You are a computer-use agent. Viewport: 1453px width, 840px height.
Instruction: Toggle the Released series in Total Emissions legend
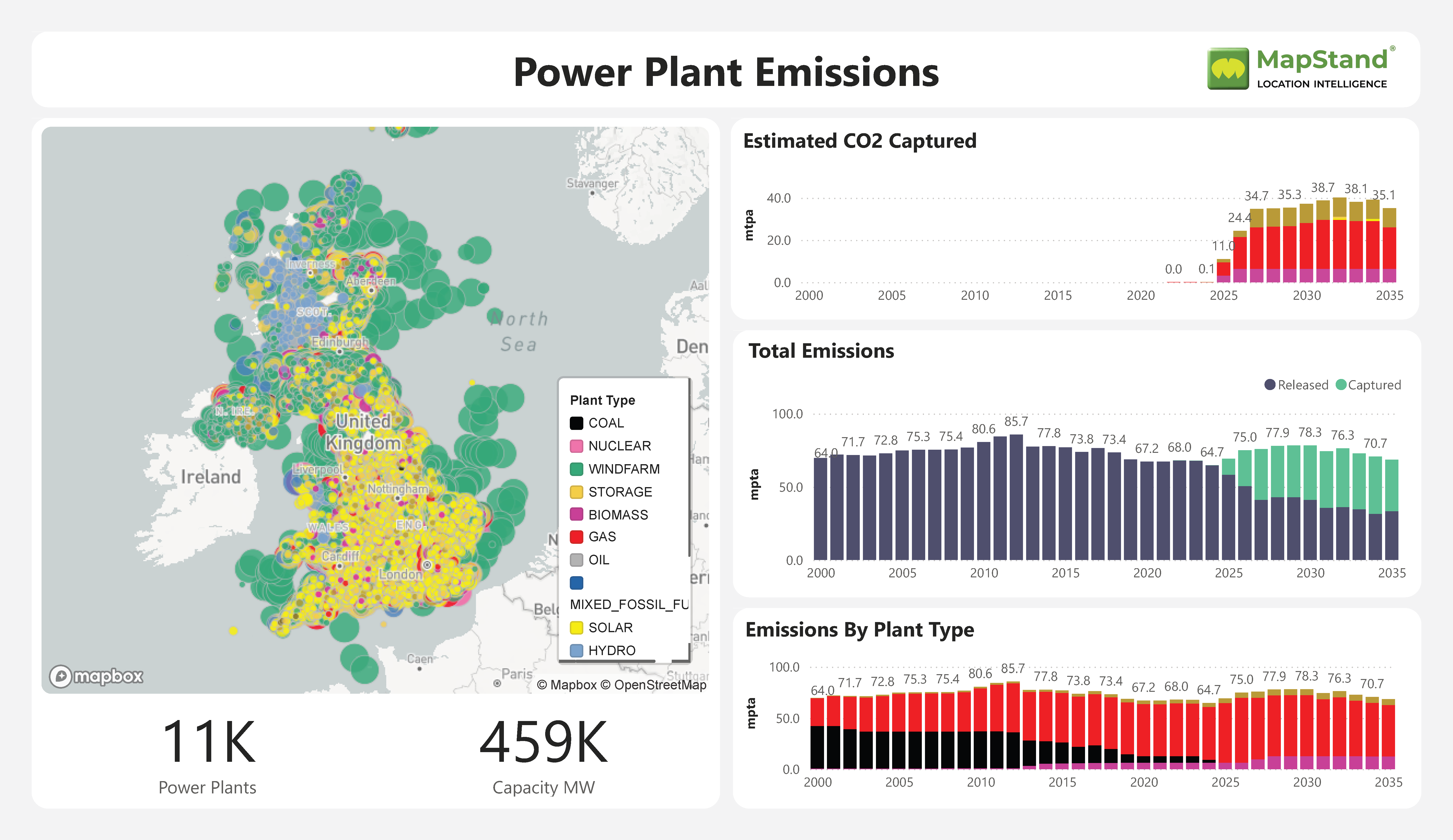pos(1296,385)
